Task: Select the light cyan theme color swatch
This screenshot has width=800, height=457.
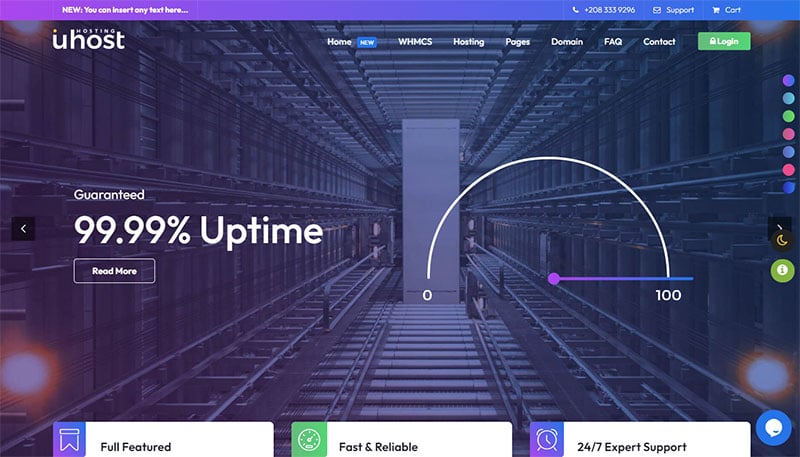Action: pos(788,98)
